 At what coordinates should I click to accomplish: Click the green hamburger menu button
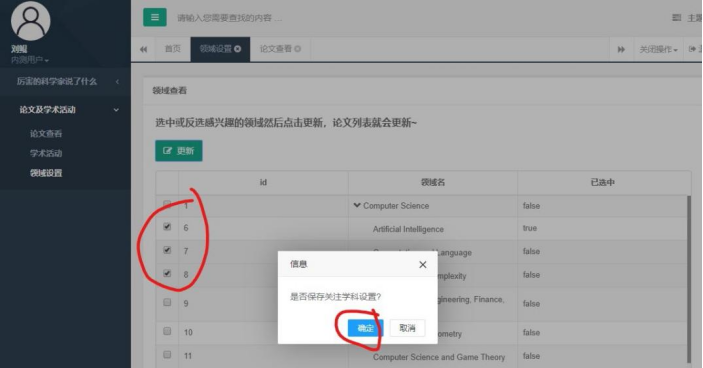coord(155,17)
